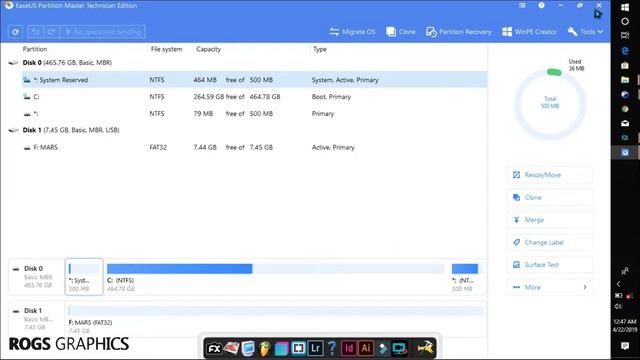Screen dimensions: 640x360
Task: Open the Filmora diamond icon in dock
Action: (x=382, y=349)
